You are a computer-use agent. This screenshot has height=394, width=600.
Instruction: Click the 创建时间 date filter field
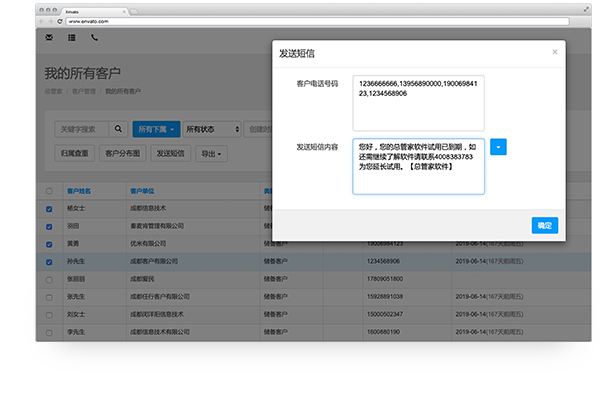coord(258,129)
